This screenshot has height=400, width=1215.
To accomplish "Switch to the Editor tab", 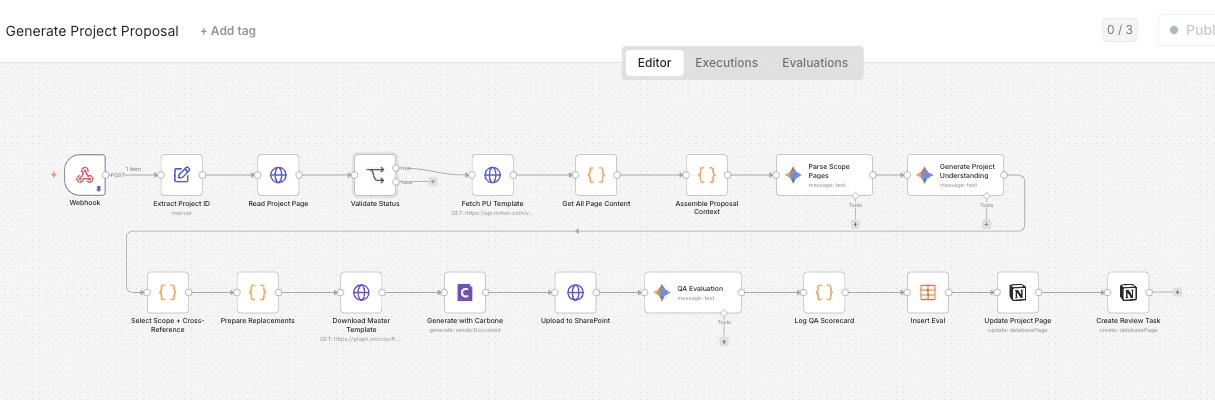I will 654,62.
